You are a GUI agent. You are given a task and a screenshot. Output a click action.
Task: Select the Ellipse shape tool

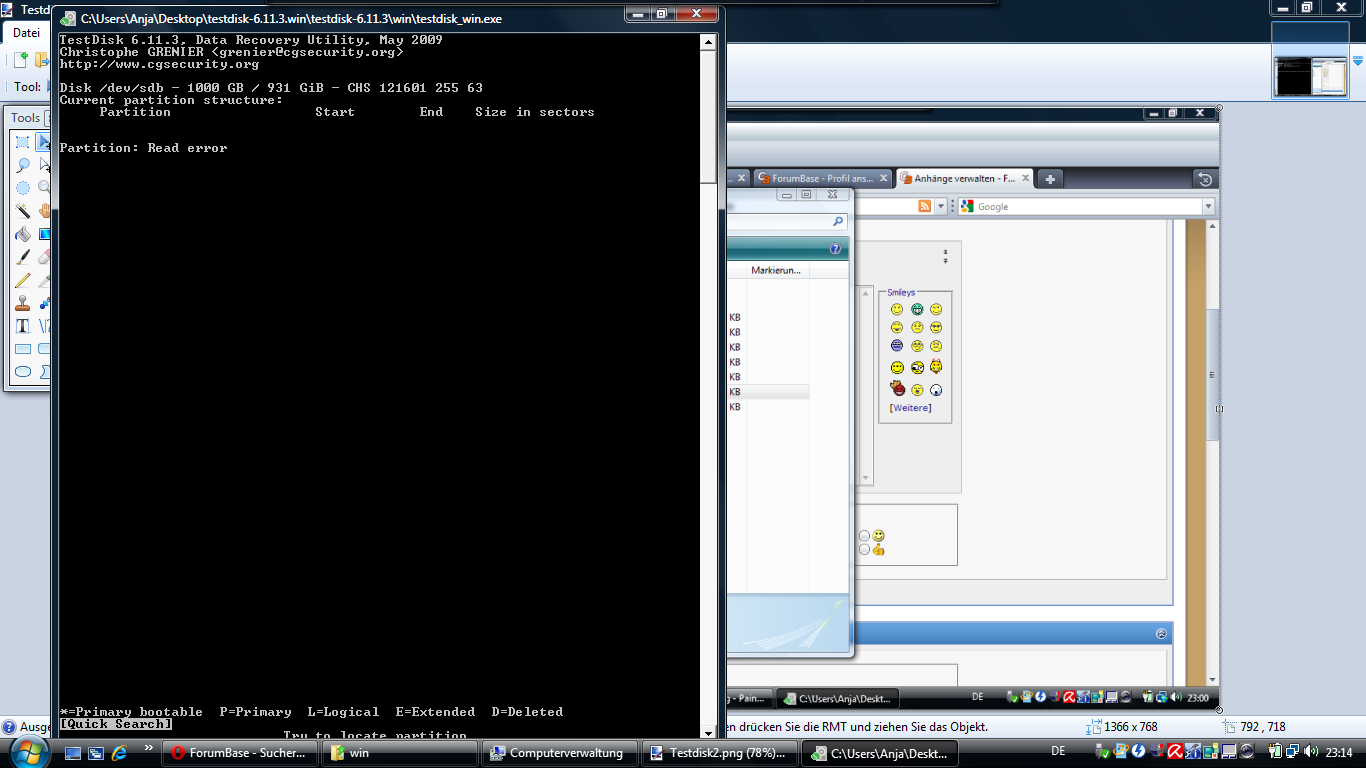click(x=22, y=372)
